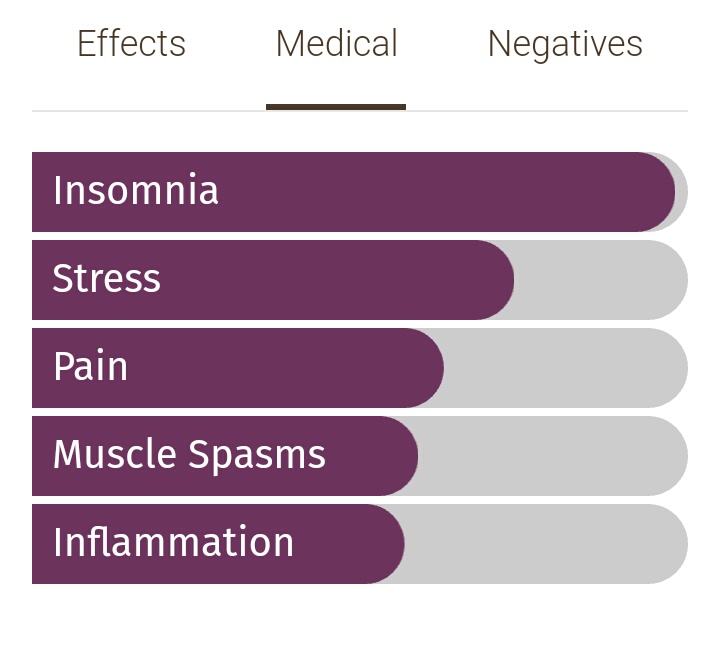Click the Insomnia label text
This screenshot has height=667, width=720.
(135, 189)
